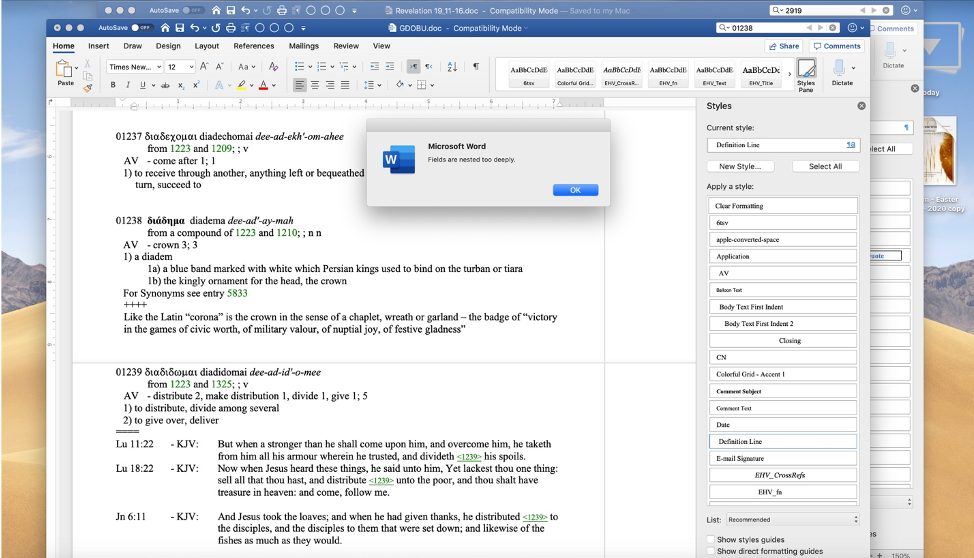This screenshot has width=974, height=558.
Task: Open Change Case Aa dropdown
Action: pyautogui.click(x=247, y=66)
